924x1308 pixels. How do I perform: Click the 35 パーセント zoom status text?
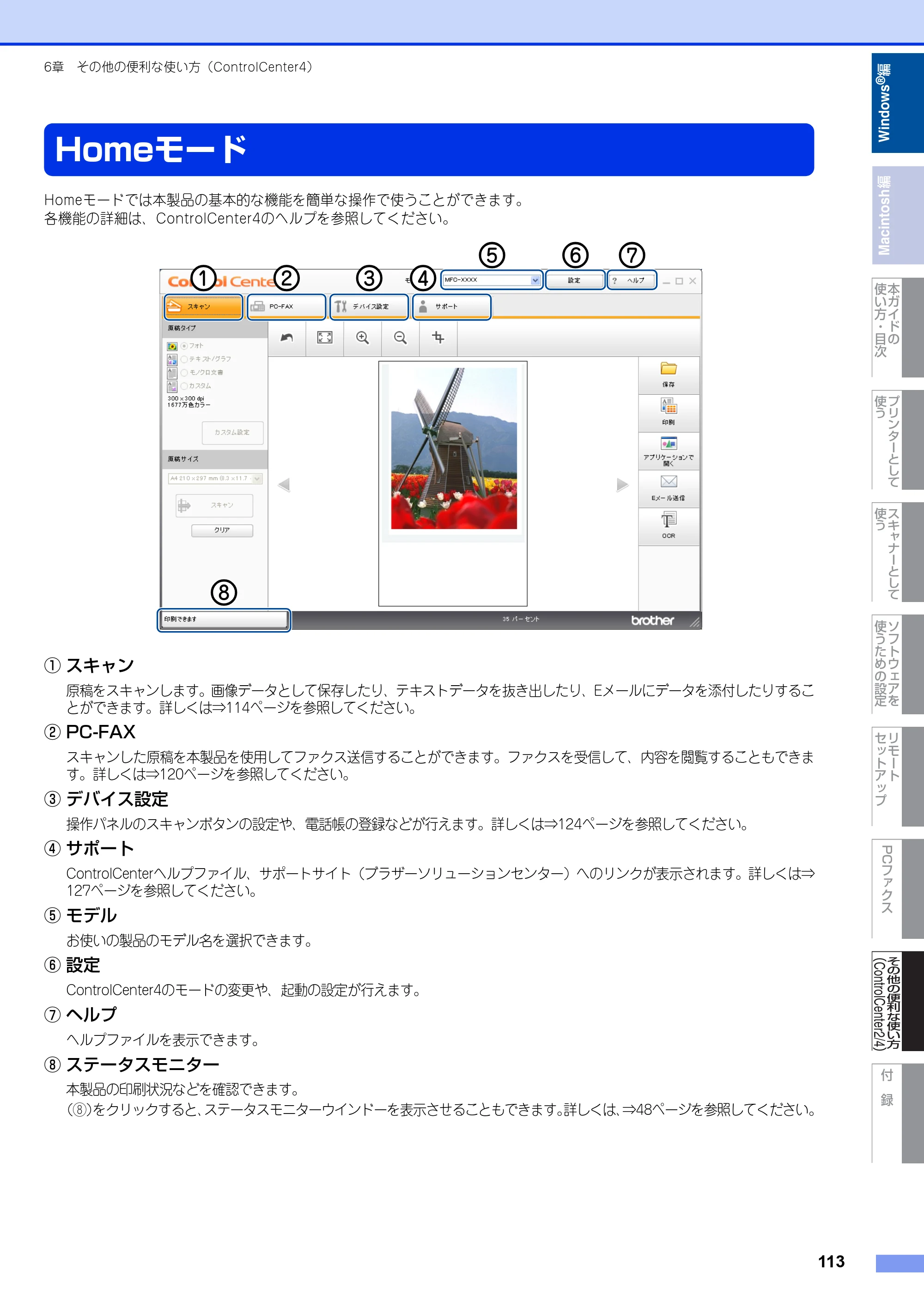point(521,619)
